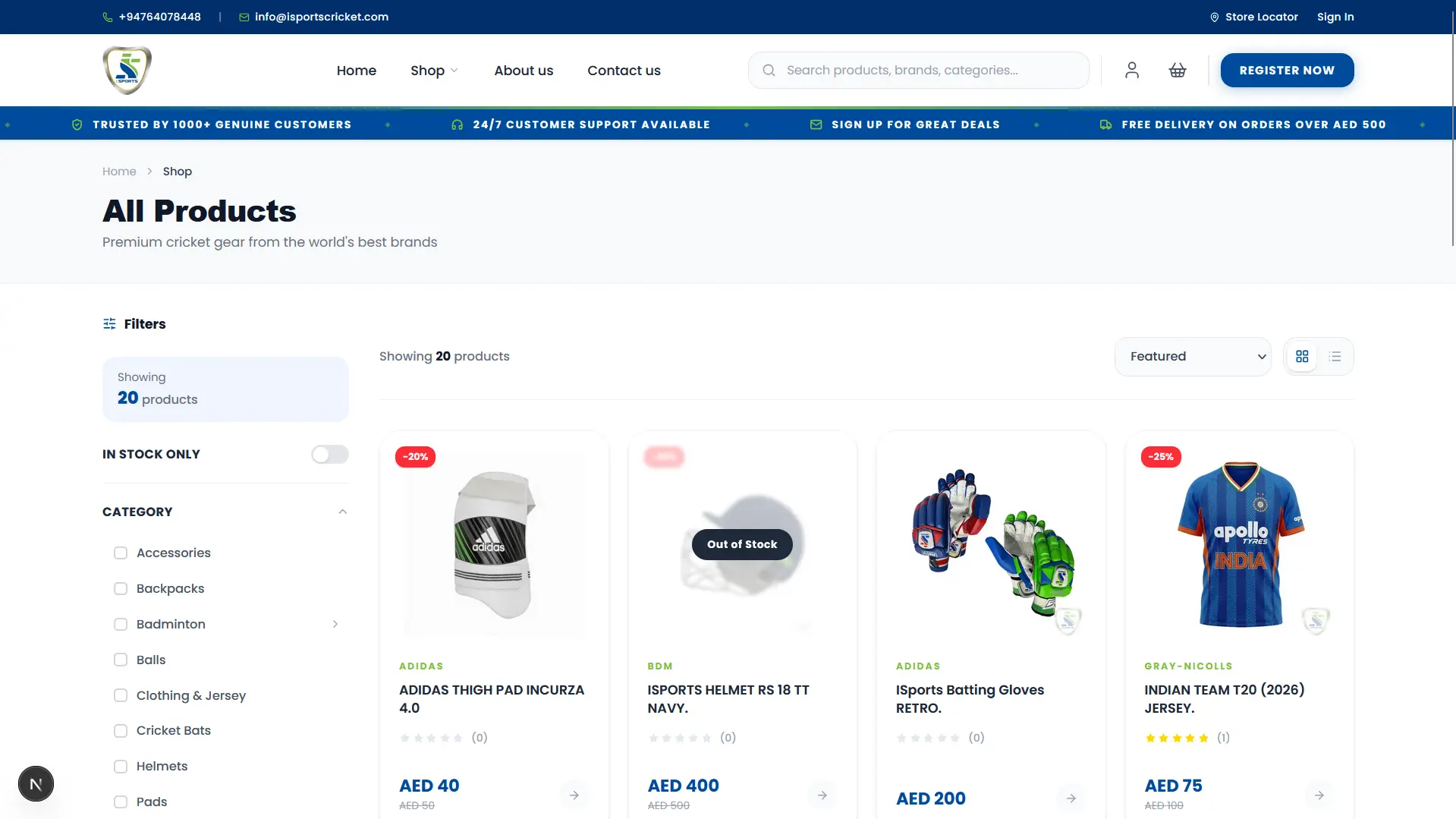
Task: Click the sign-up deals envelope icon
Action: [816, 124]
